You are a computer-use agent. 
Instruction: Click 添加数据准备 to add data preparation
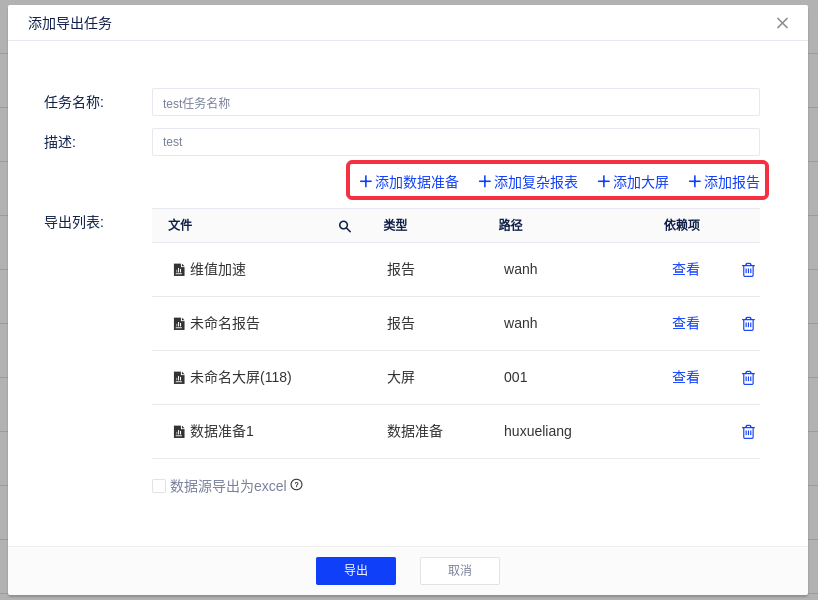409,182
